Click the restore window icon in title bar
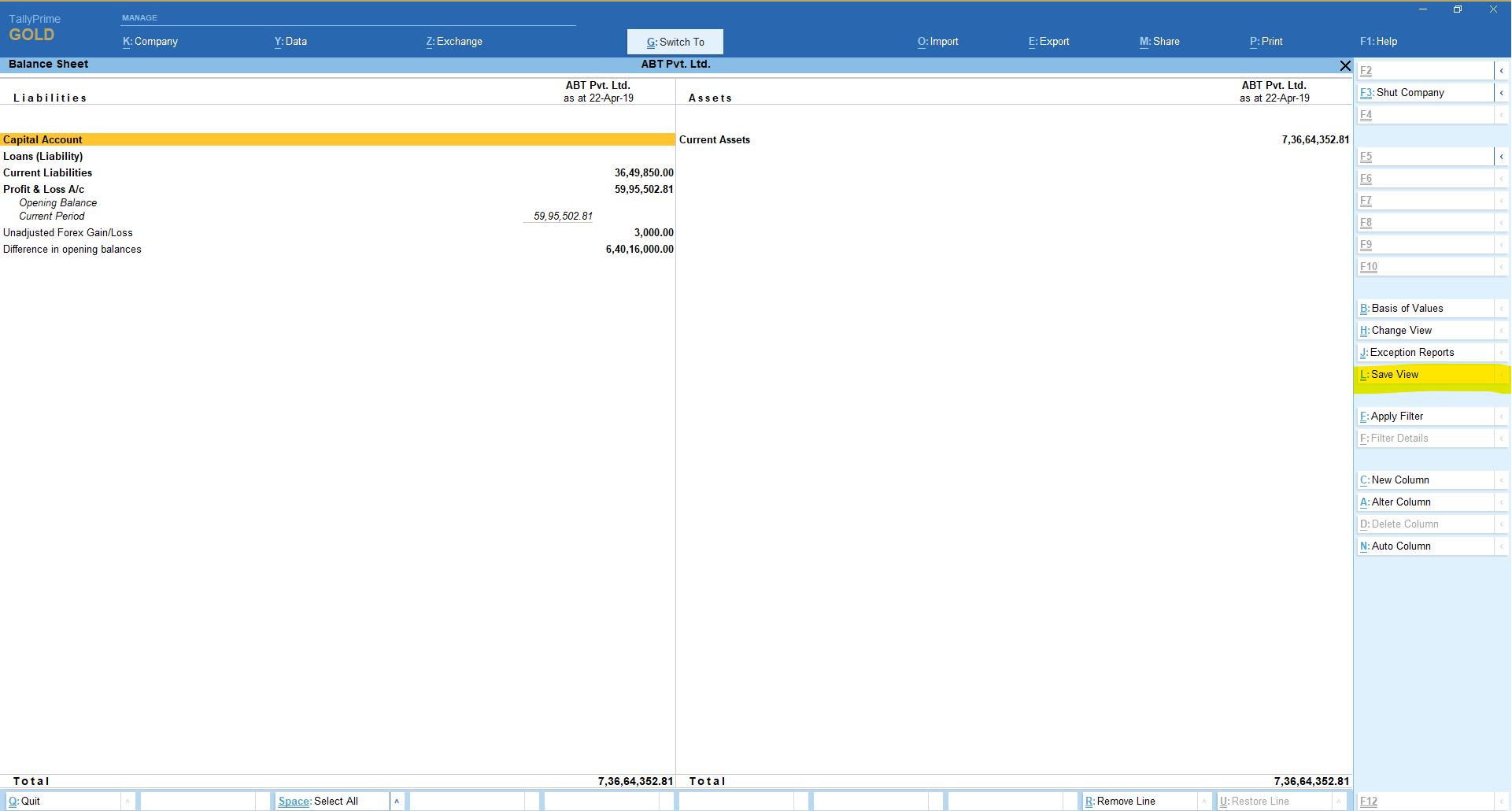Screen dimensions: 1512x811 (x=1458, y=9)
